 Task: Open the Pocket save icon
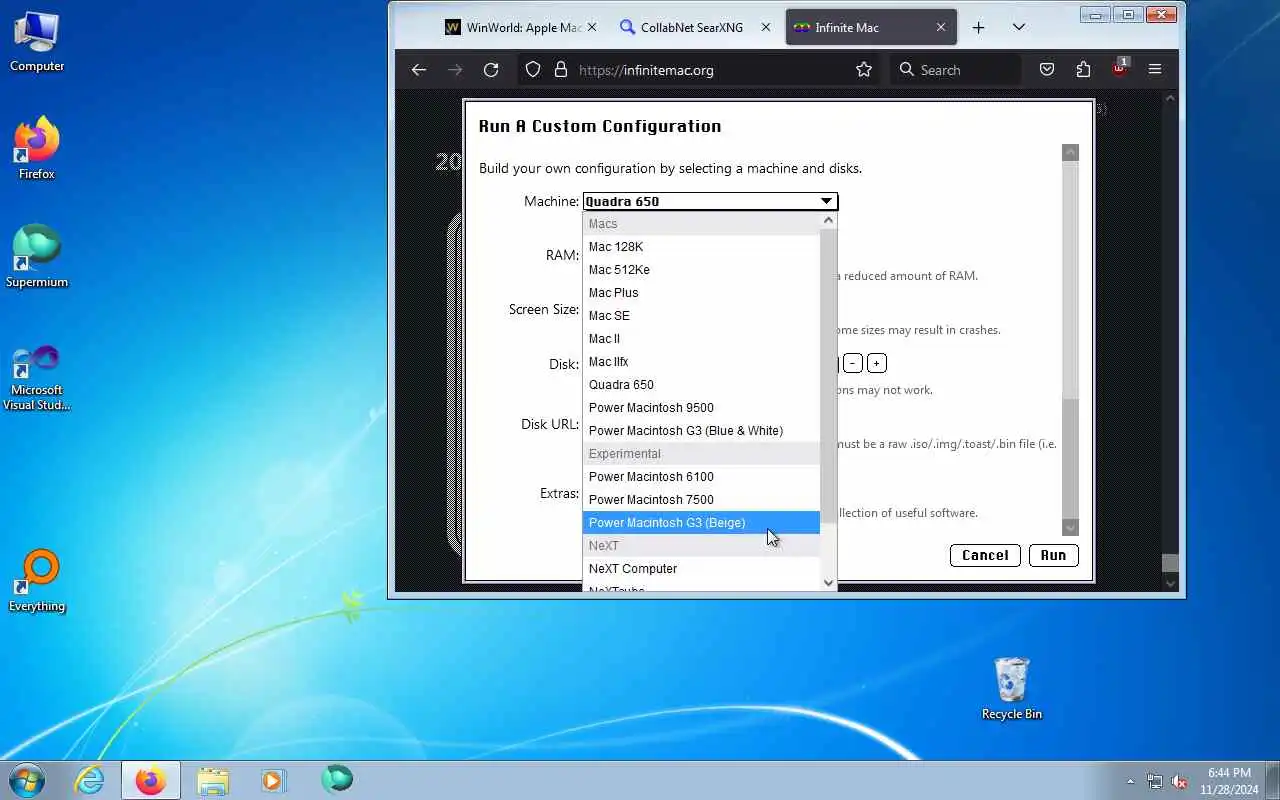[1047, 69]
